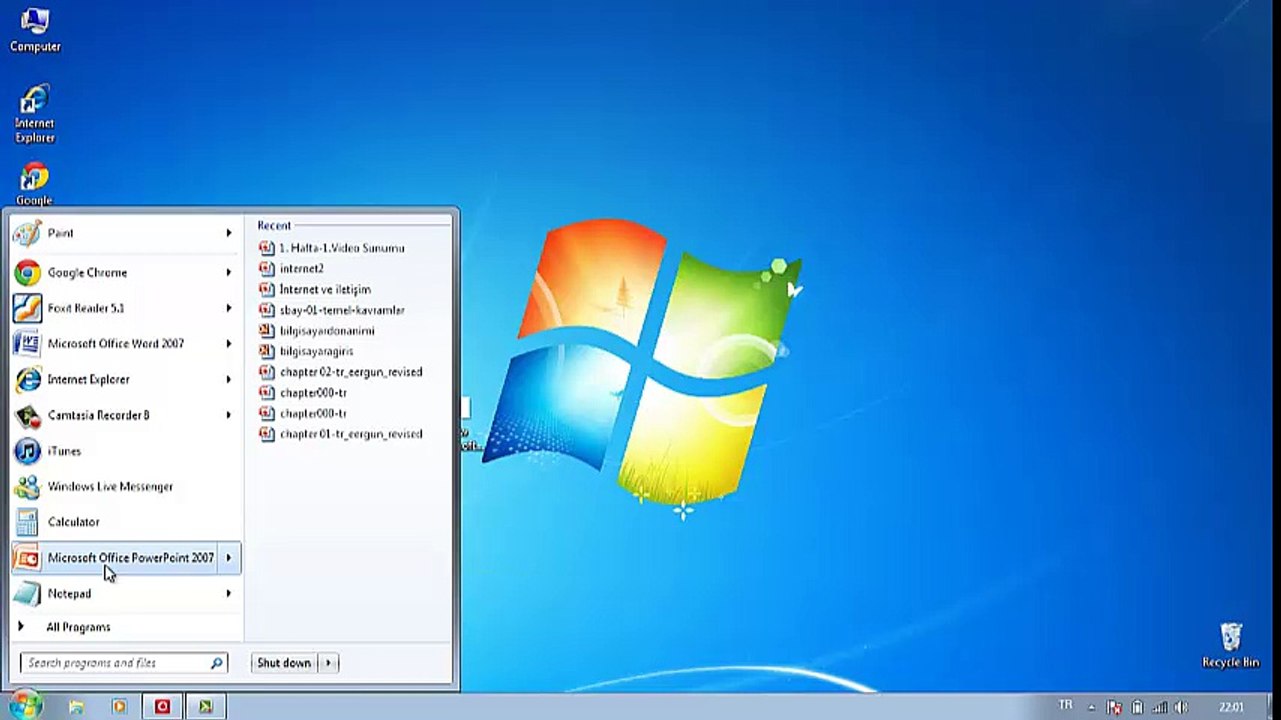Open Internet Explorer in the Start menu
This screenshot has width=1281, height=720.
point(125,379)
